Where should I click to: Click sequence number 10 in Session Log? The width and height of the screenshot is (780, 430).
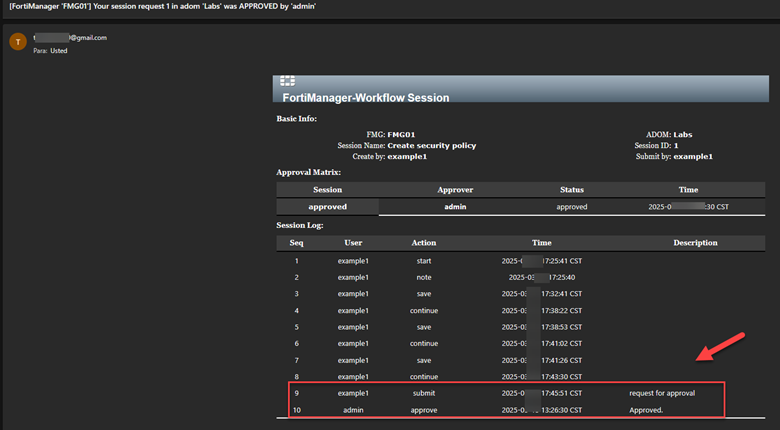(x=297, y=410)
